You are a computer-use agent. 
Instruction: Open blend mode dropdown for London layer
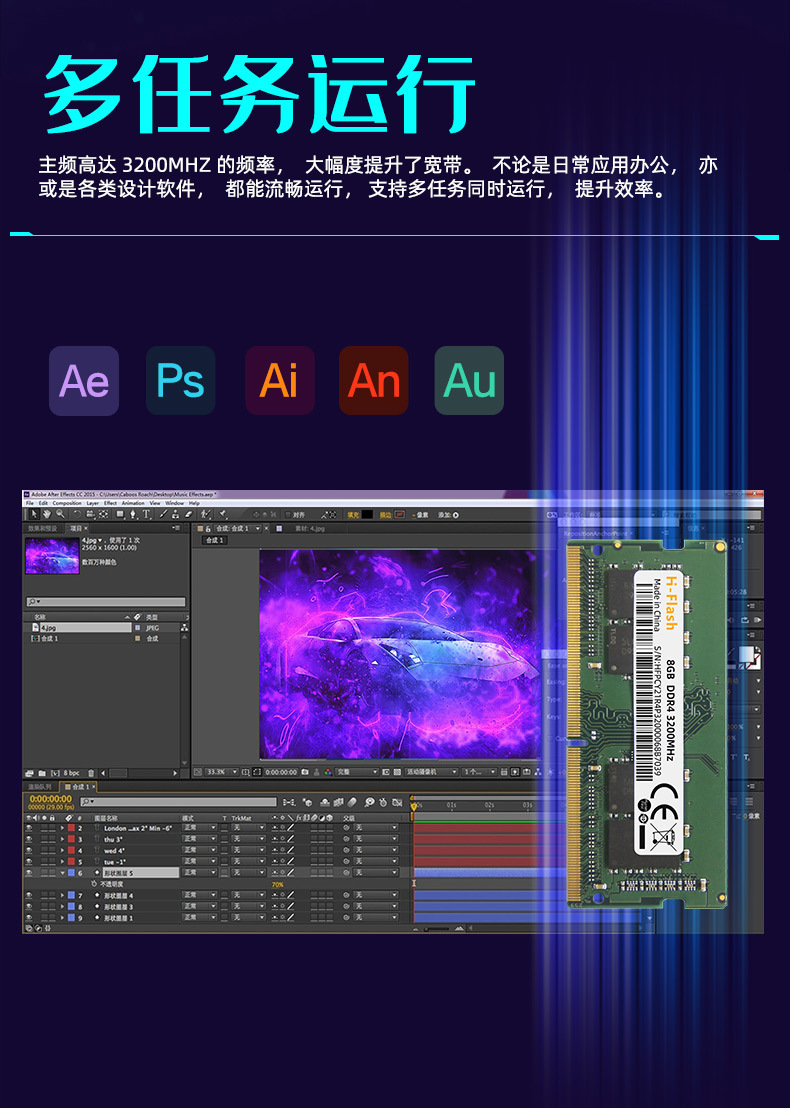199,827
